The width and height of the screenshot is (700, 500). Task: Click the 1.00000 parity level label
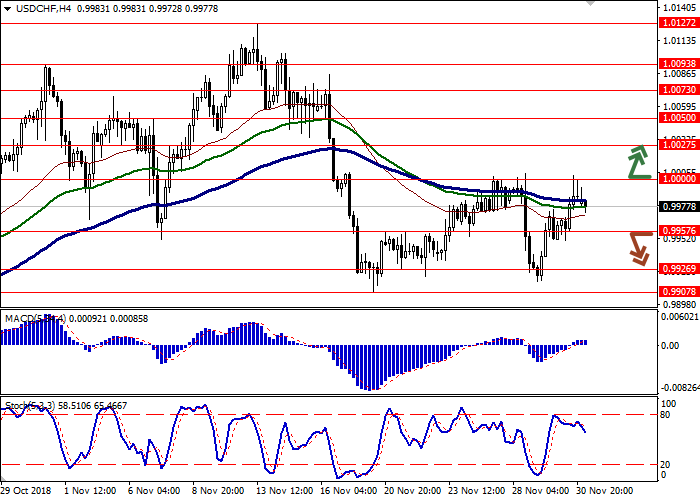pos(677,179)
